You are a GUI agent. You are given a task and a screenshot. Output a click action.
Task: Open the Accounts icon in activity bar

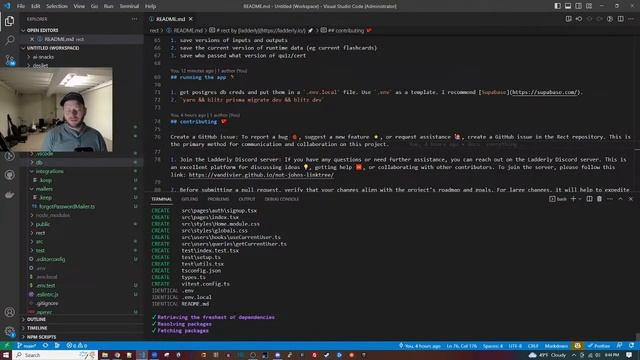pyautogui.click(x=9, y=312)
